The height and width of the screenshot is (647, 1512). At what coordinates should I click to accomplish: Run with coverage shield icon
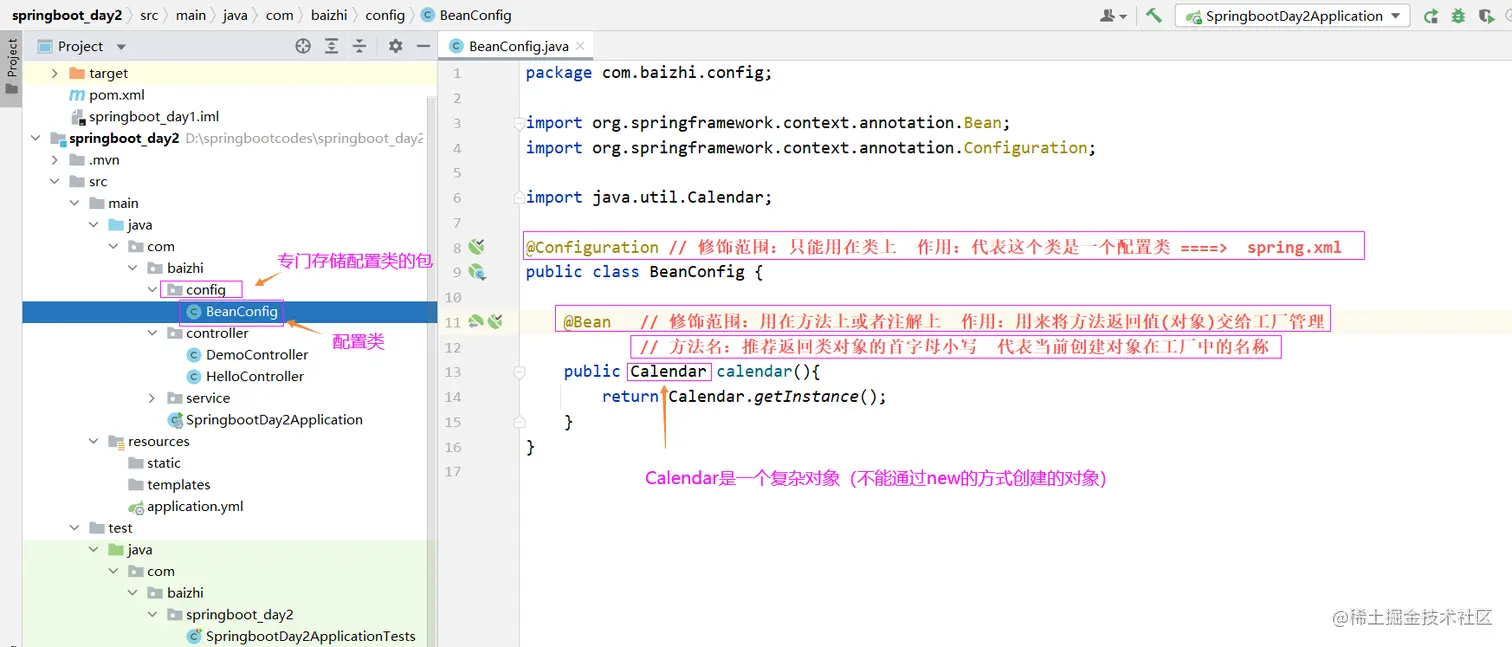point(1485,16)
